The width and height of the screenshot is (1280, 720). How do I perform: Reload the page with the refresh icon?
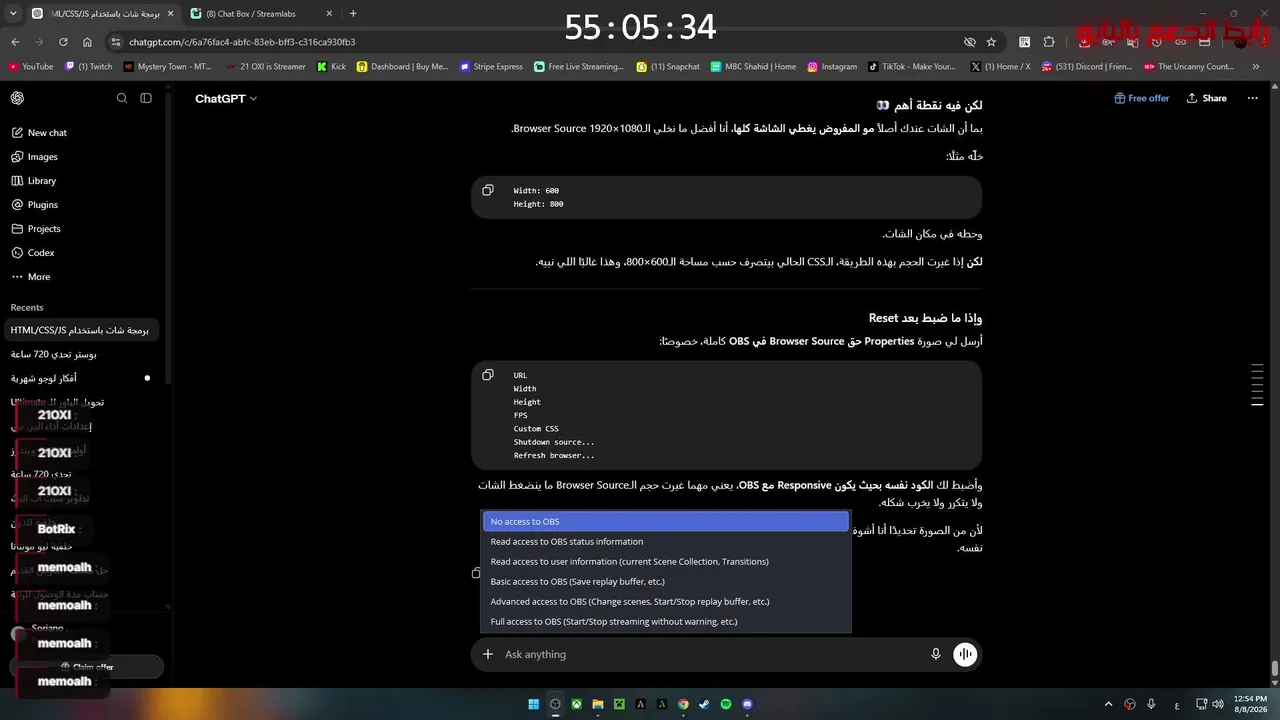63,42
